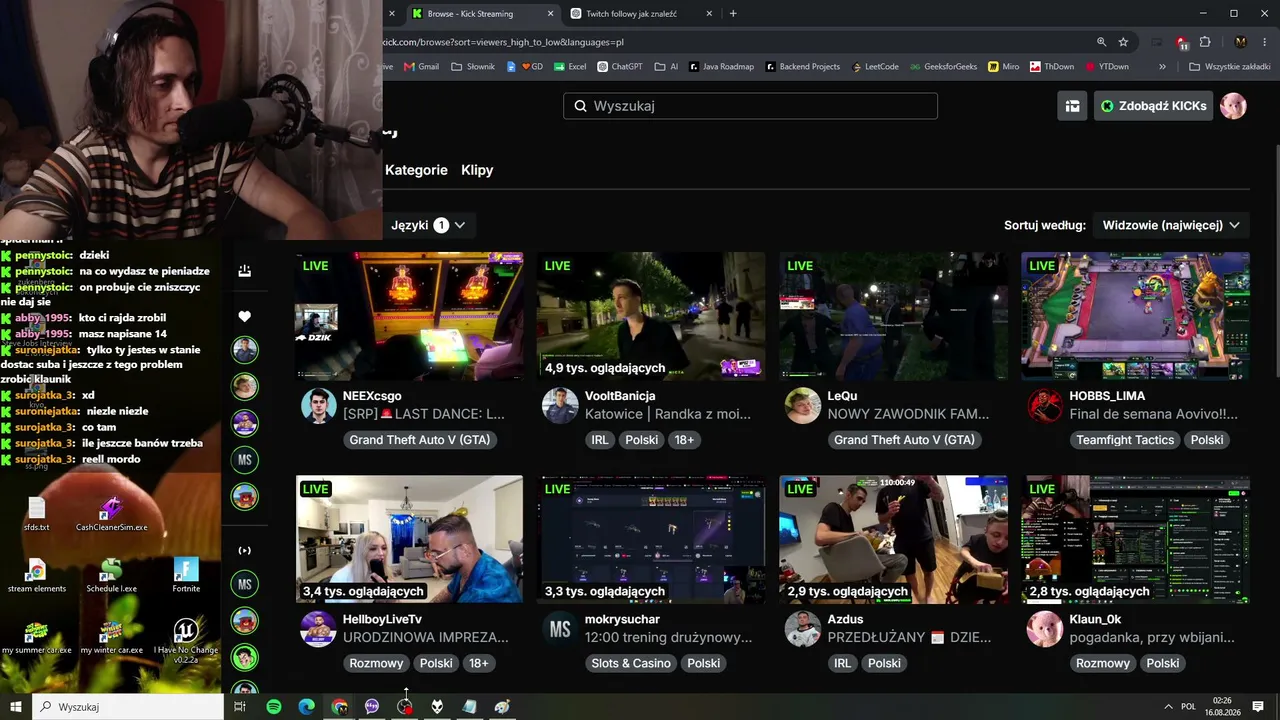
Task: Open the Excel bookmark
Action: click(570, 67)
